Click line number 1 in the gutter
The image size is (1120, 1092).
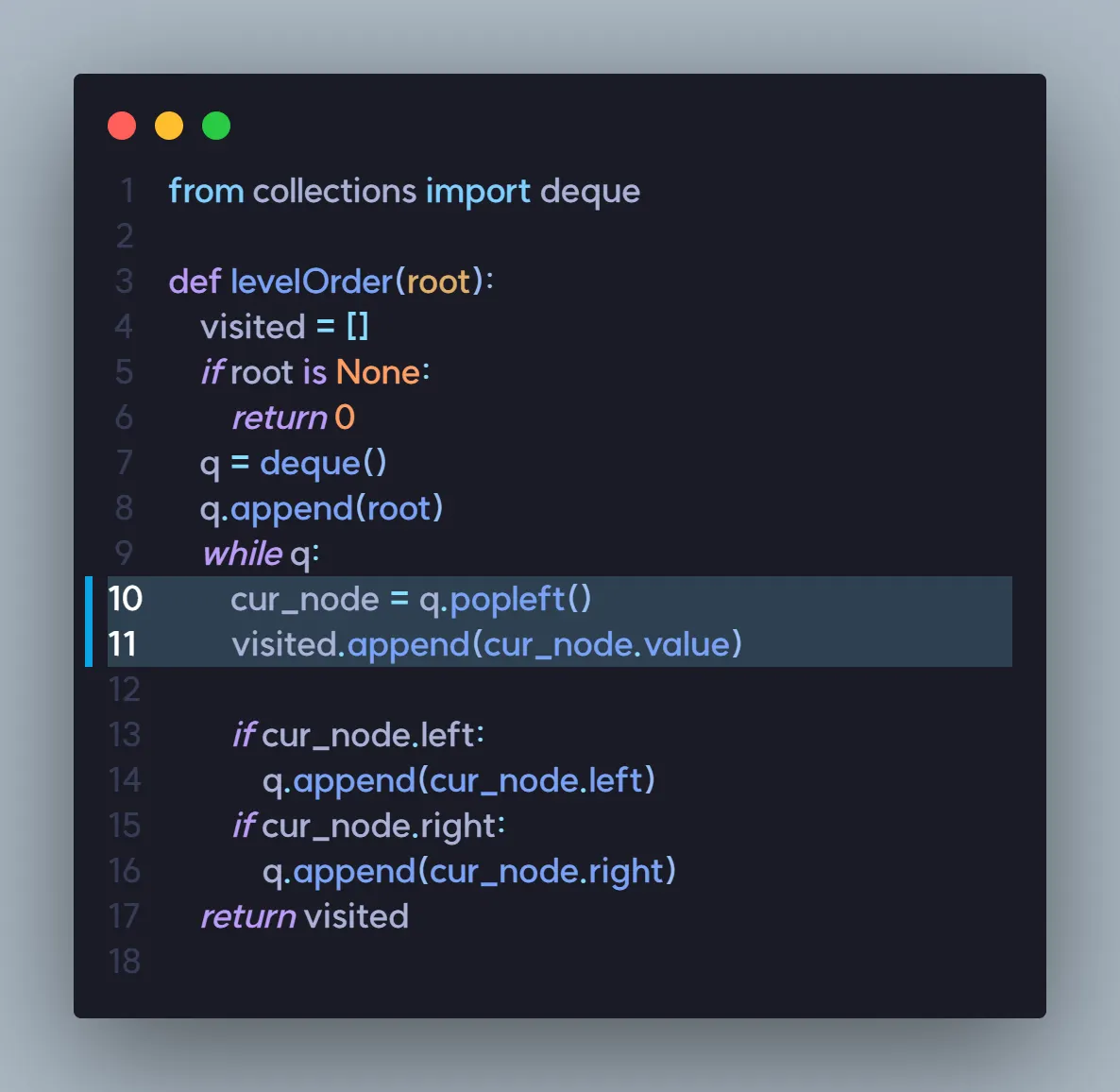(x=127, y=192)
